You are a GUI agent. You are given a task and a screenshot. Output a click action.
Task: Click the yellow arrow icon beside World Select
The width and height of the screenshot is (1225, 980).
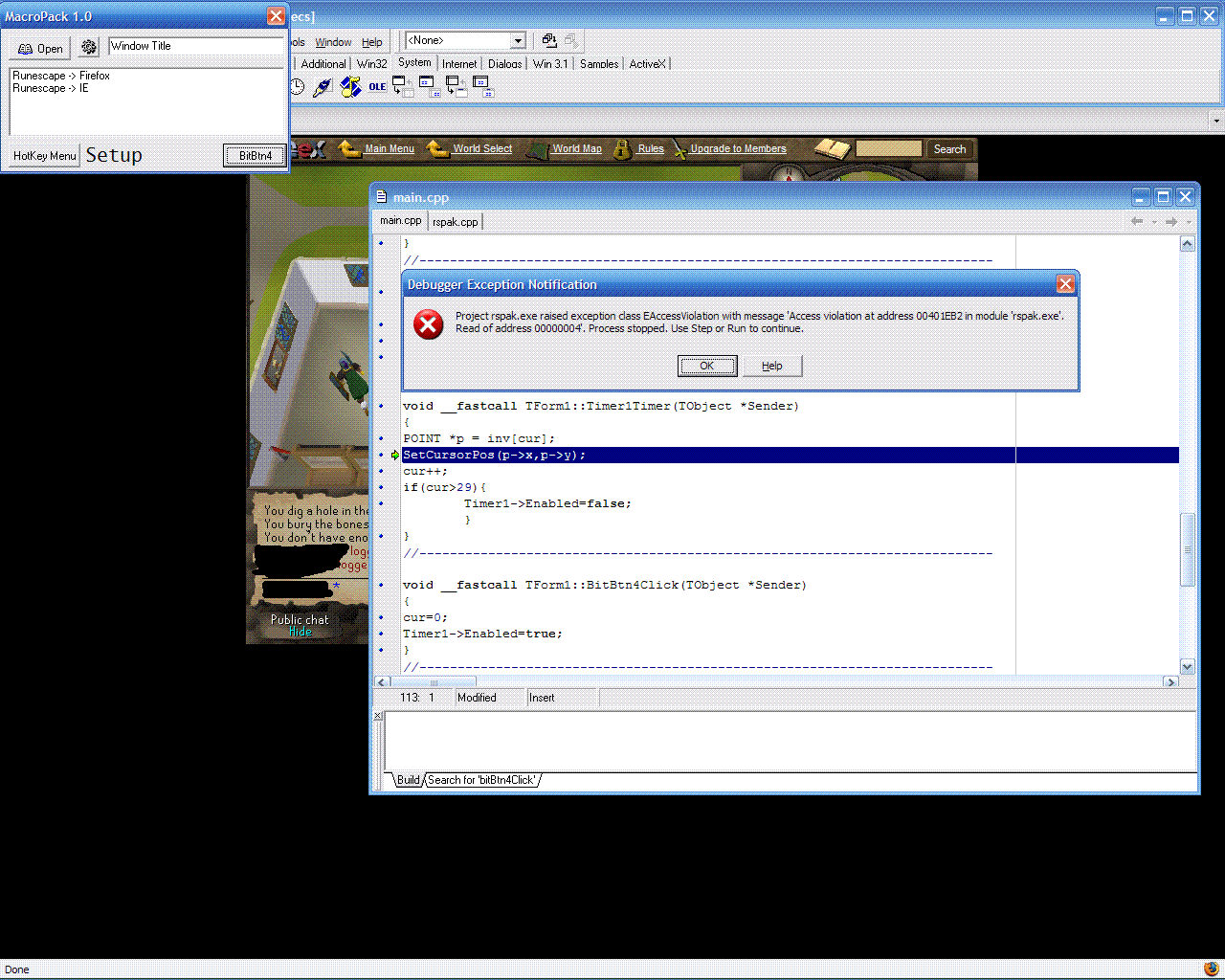tap(437, 148)
